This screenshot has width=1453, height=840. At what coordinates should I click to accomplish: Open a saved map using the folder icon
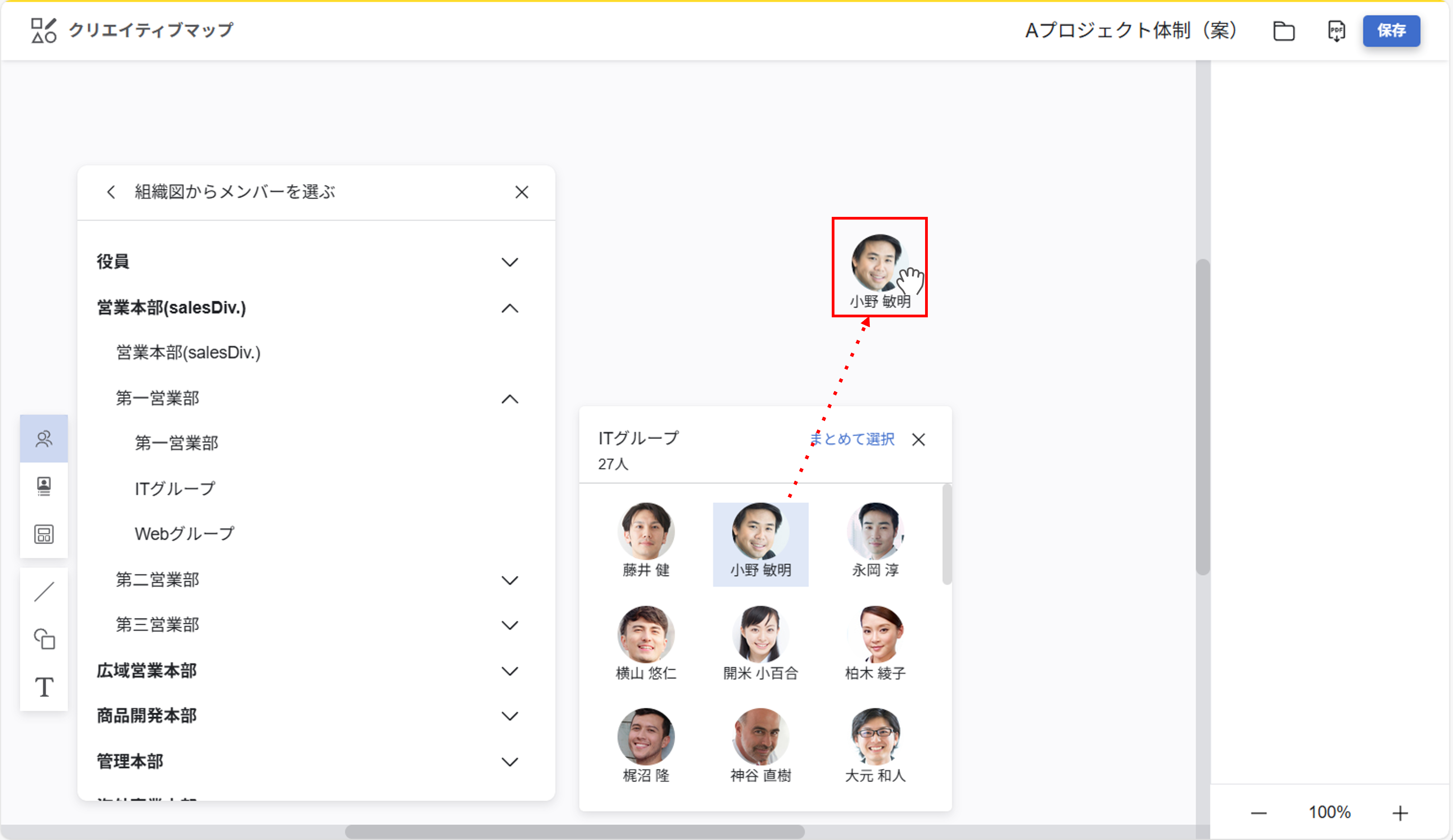[1284, 32]
